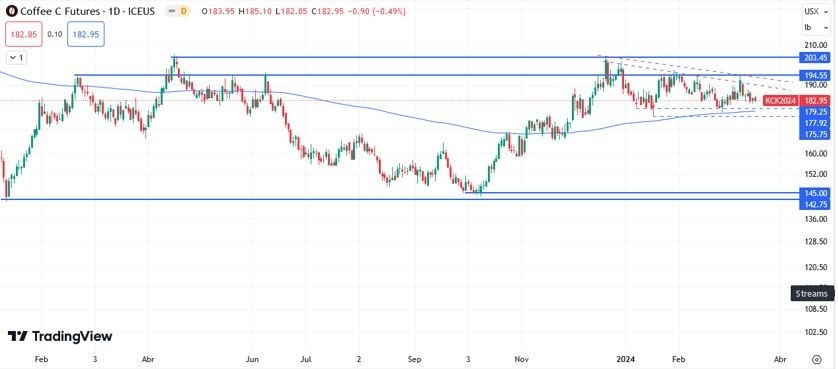838x369 pixels.
Task: Click the delayed data 'D' status pill
Action: (x=184, y=11)
